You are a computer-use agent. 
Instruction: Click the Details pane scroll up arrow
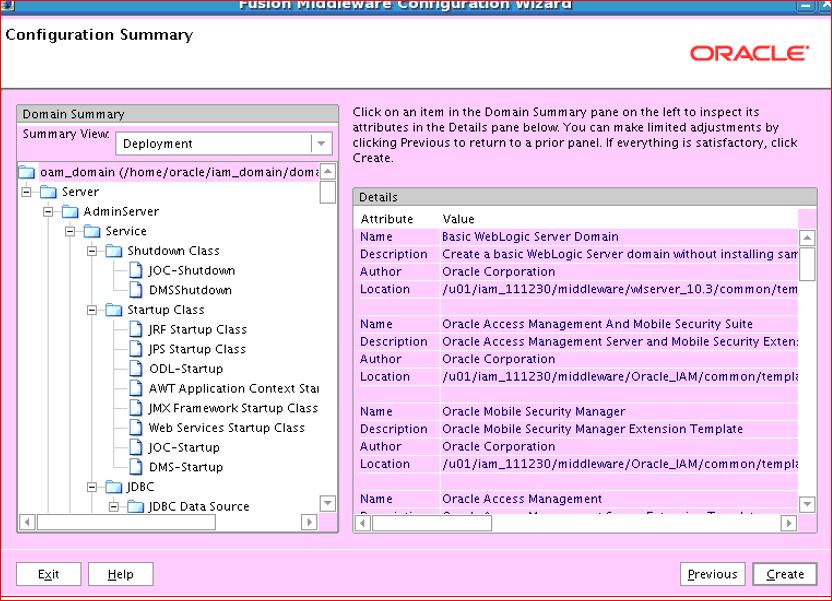coord(807,237)
